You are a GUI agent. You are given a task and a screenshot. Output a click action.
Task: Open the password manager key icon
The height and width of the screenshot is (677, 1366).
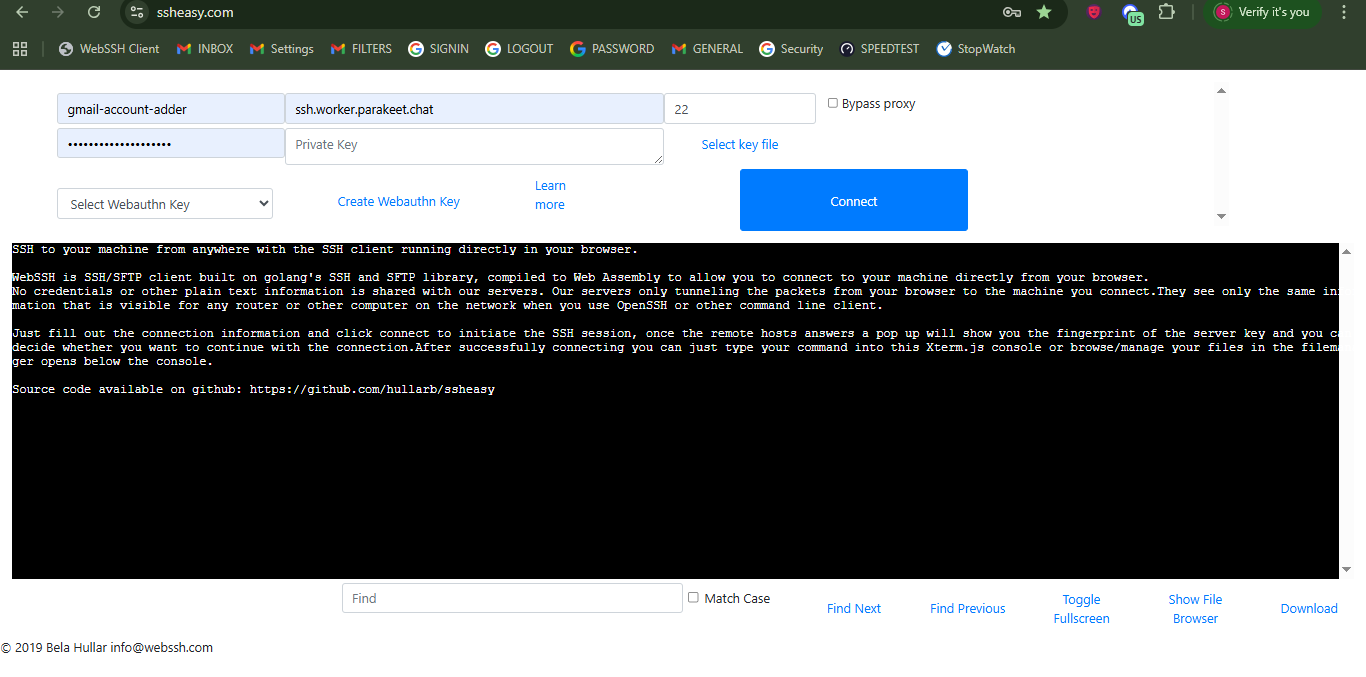click(1011, 12)
